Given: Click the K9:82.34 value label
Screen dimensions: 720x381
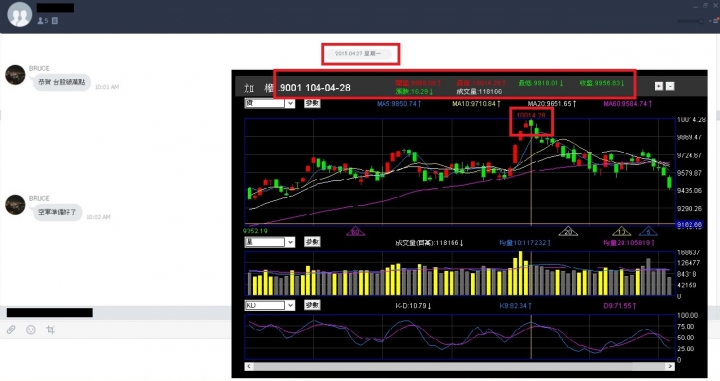Looking at the screenshot, I should 516,306.
